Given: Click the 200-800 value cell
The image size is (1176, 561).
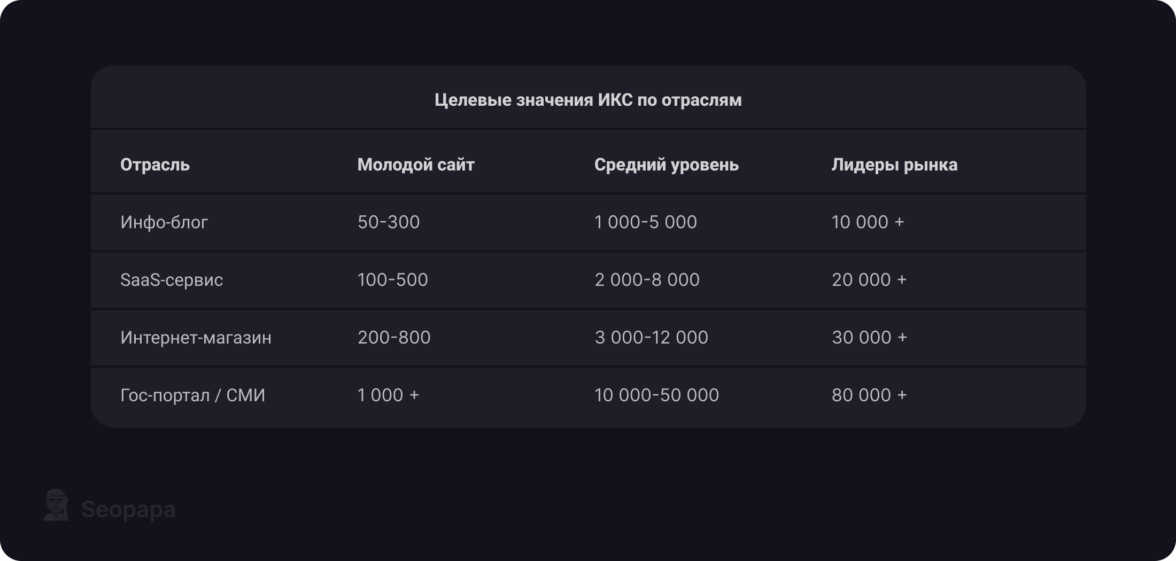Looking at the screenshot, I should coord(394,338).
